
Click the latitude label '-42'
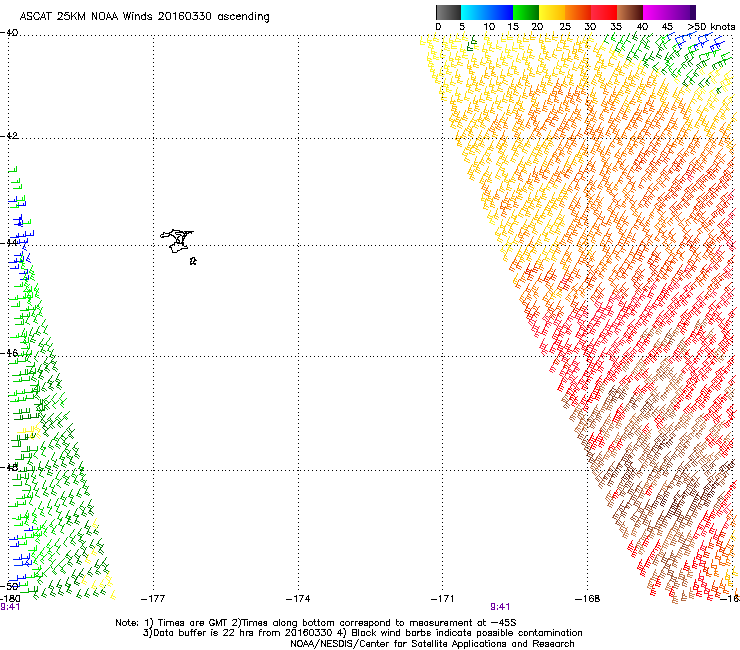coord(9,135)
